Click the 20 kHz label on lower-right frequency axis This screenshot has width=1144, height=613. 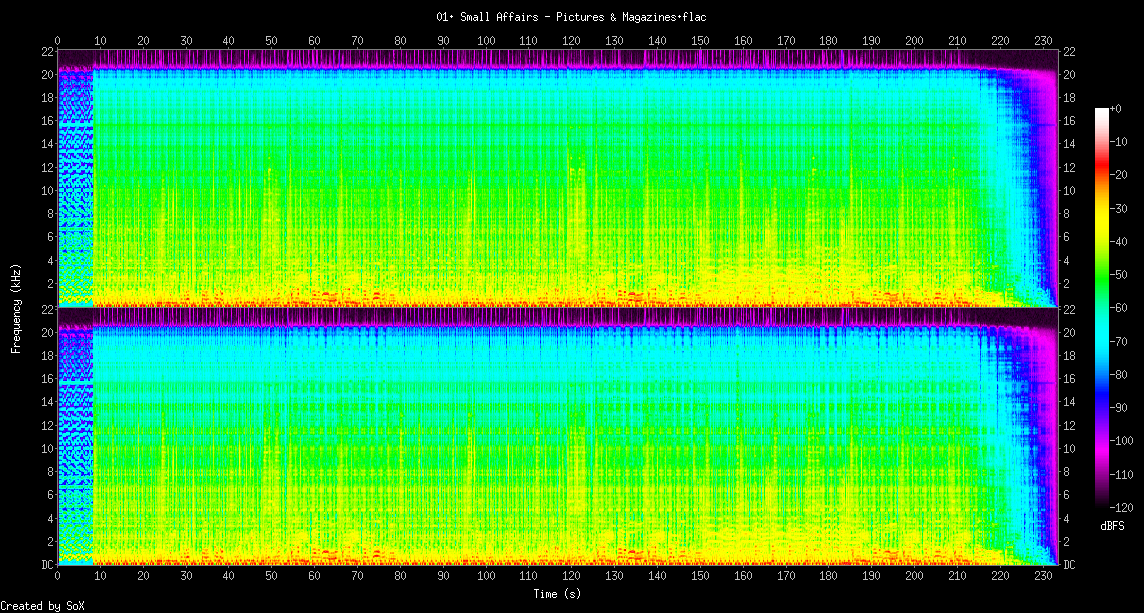click(1069, 333)
